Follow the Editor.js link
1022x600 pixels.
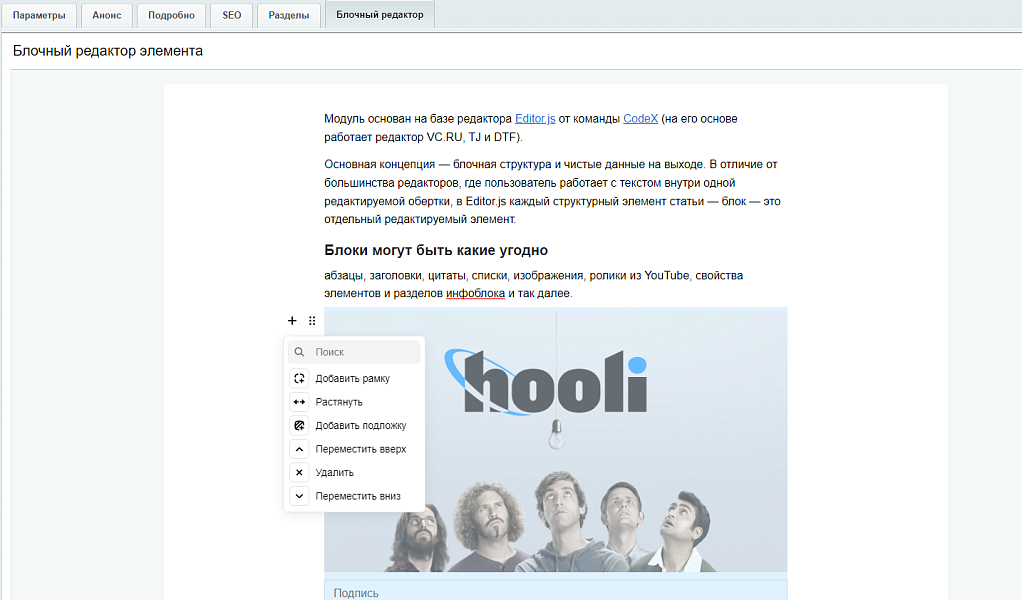tap(535, 118)
